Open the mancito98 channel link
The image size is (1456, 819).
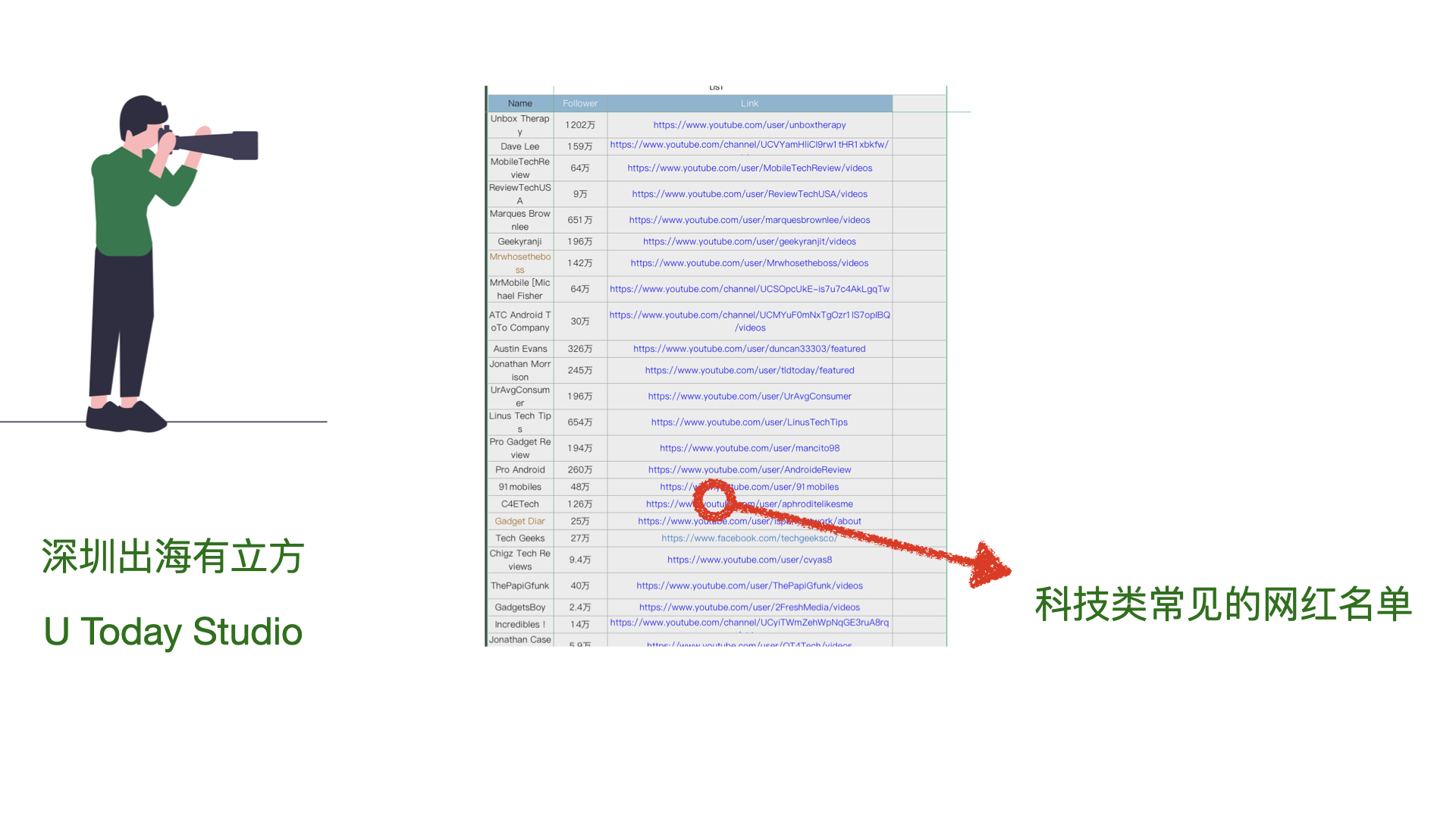(x=749, y=448)
